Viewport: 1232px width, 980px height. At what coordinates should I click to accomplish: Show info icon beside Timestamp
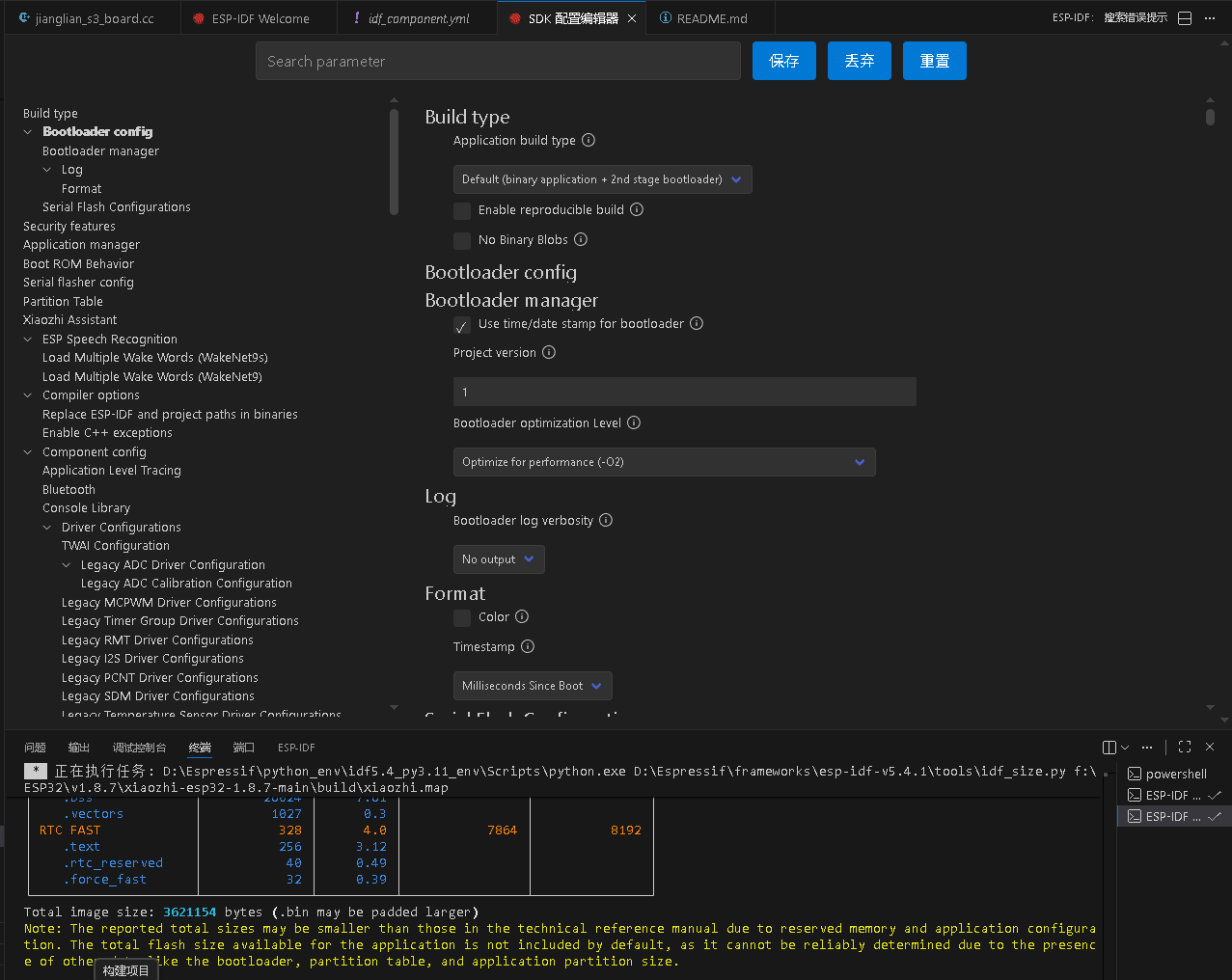(528, 646)
